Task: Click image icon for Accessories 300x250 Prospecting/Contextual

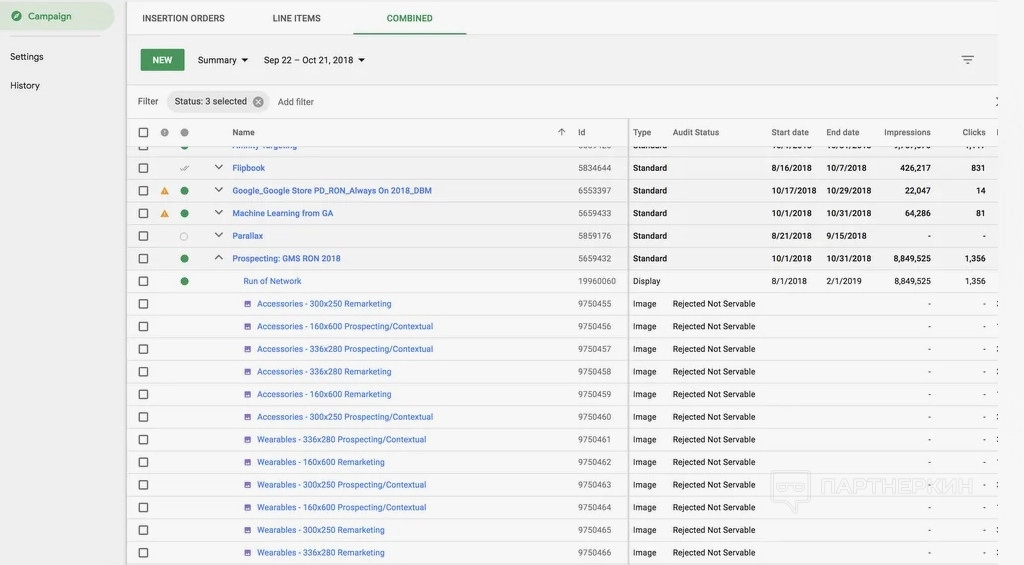Action: (x=248, y=417)
